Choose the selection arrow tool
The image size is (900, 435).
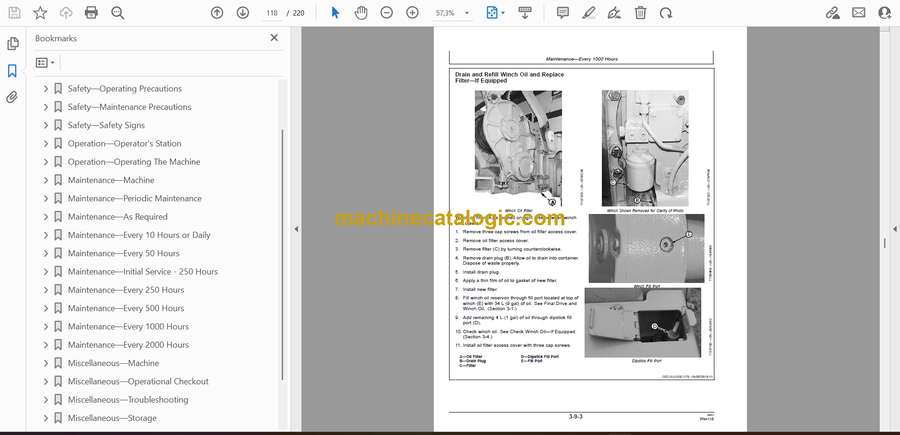pos(336,13)
